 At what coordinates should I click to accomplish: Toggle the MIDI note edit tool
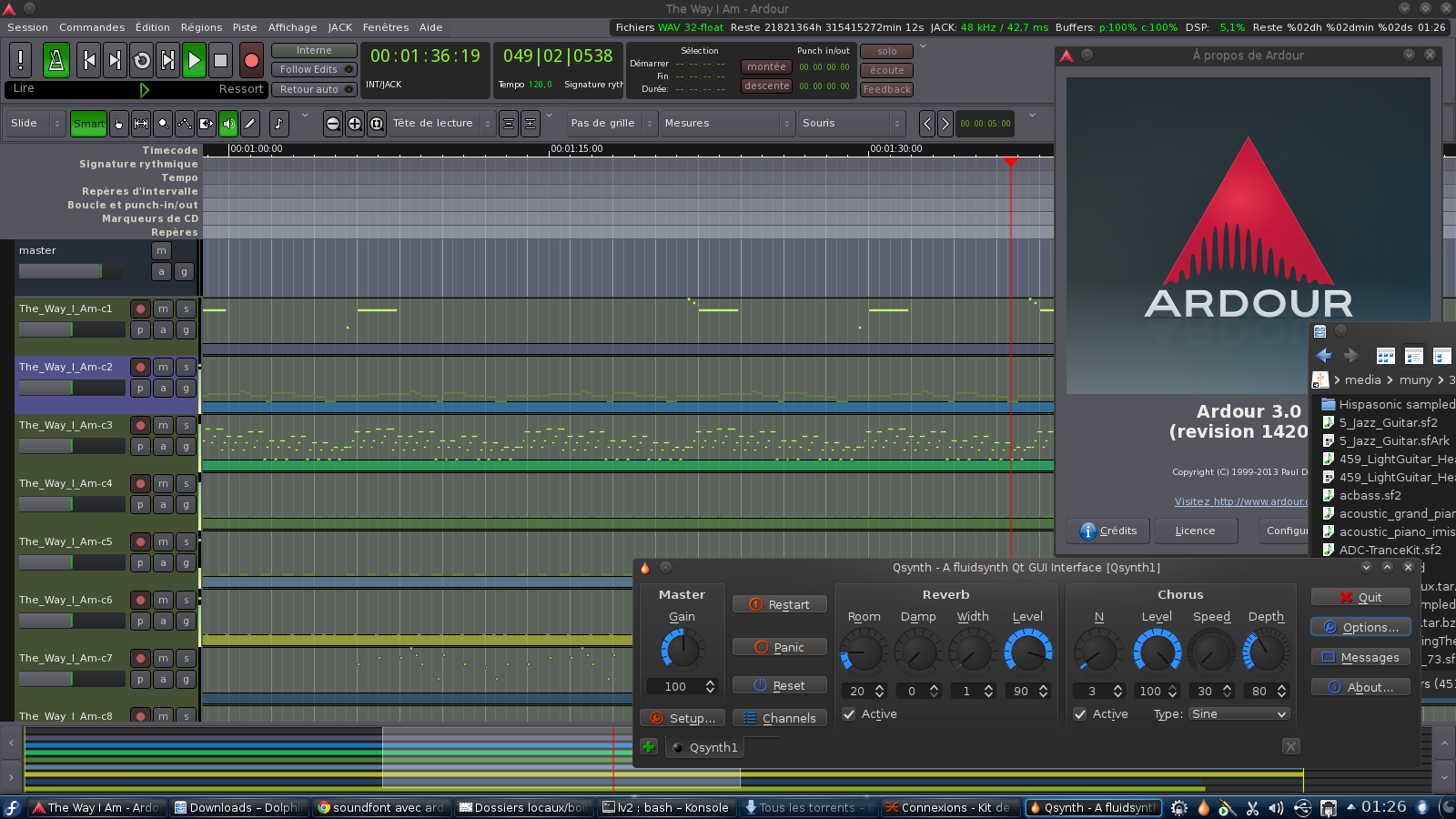point(278,124)
